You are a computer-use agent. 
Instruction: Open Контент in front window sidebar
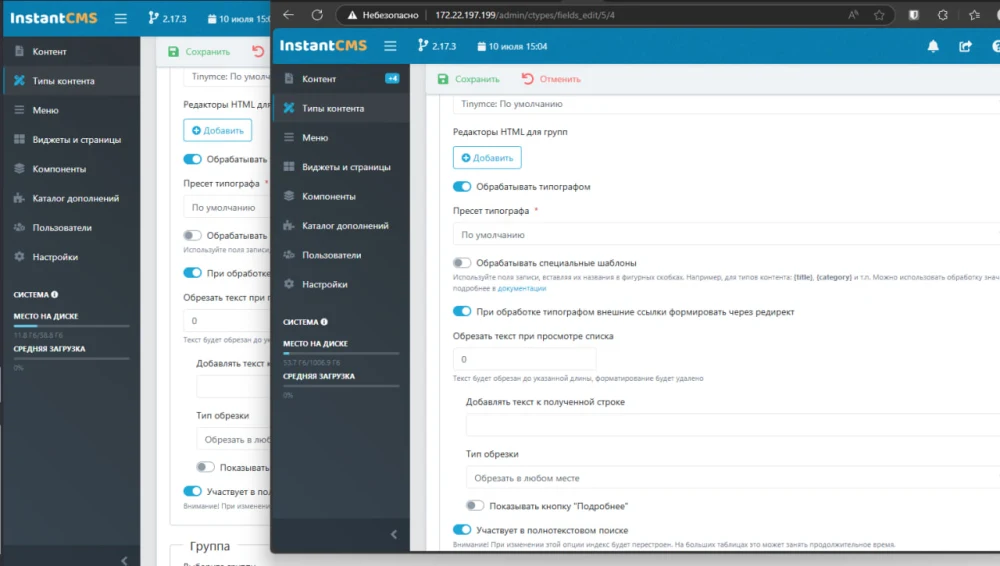[x=341, y=78]
